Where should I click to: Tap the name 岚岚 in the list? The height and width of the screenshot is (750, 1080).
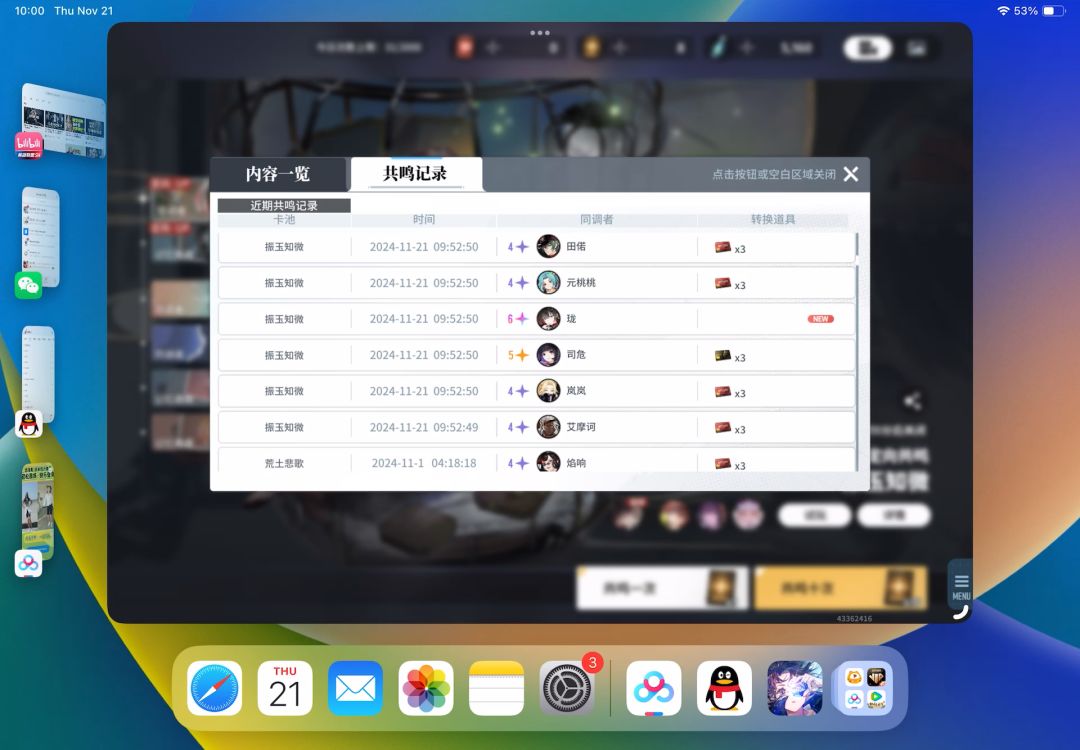coord(576,390)
